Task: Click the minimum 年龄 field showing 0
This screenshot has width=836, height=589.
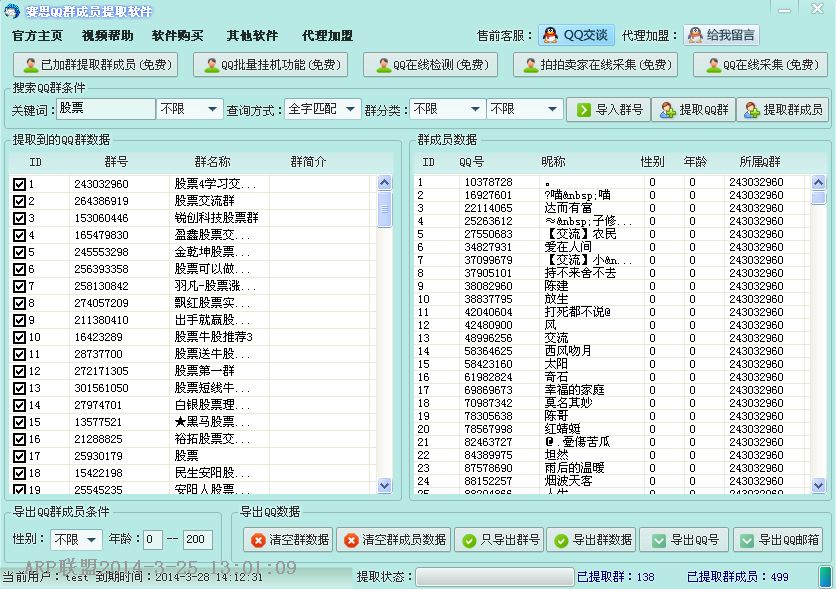Action: (x=153, y=539)
